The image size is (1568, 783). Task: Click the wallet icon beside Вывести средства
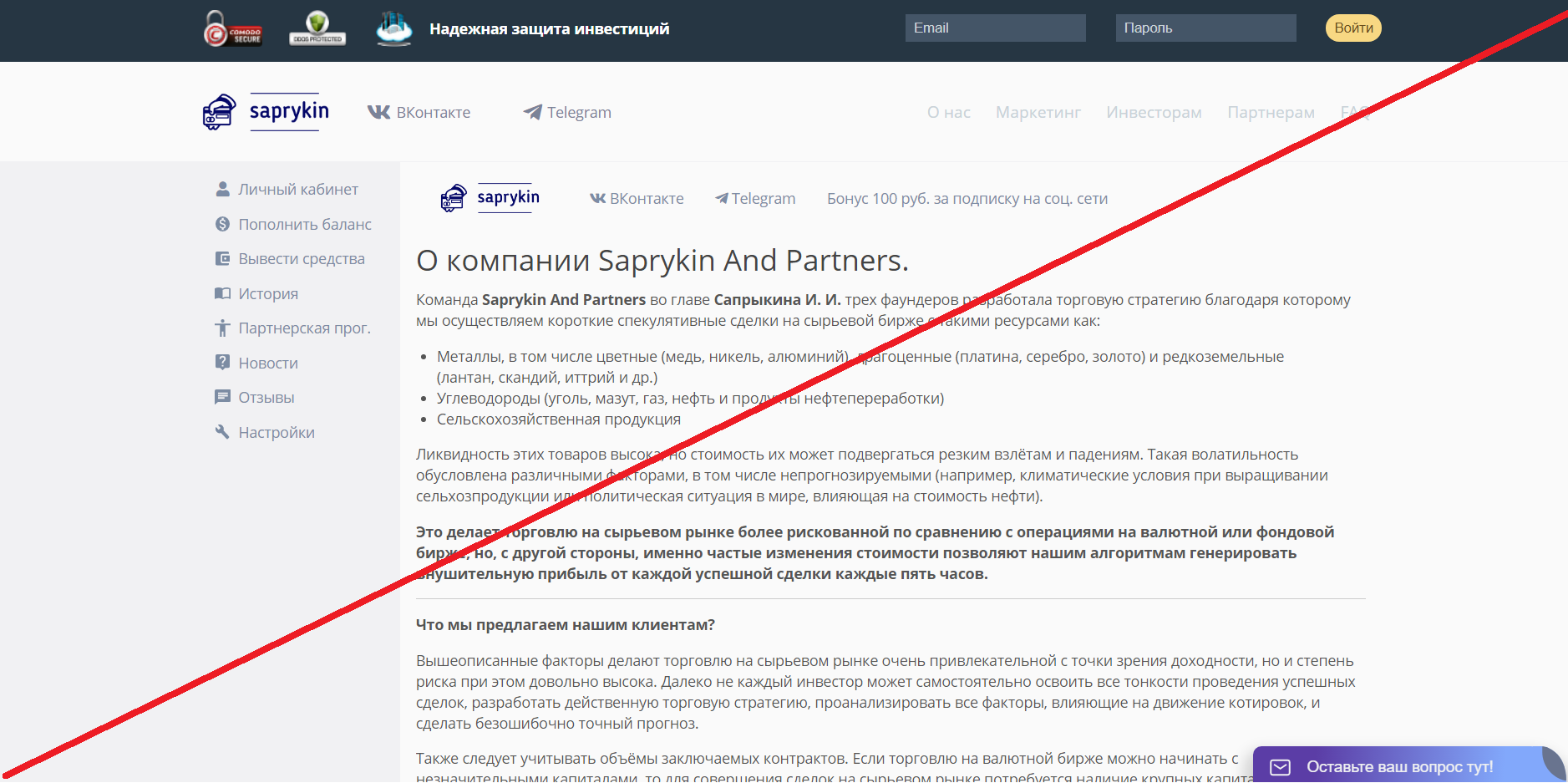pyautogui.click(x=222, y=259)
